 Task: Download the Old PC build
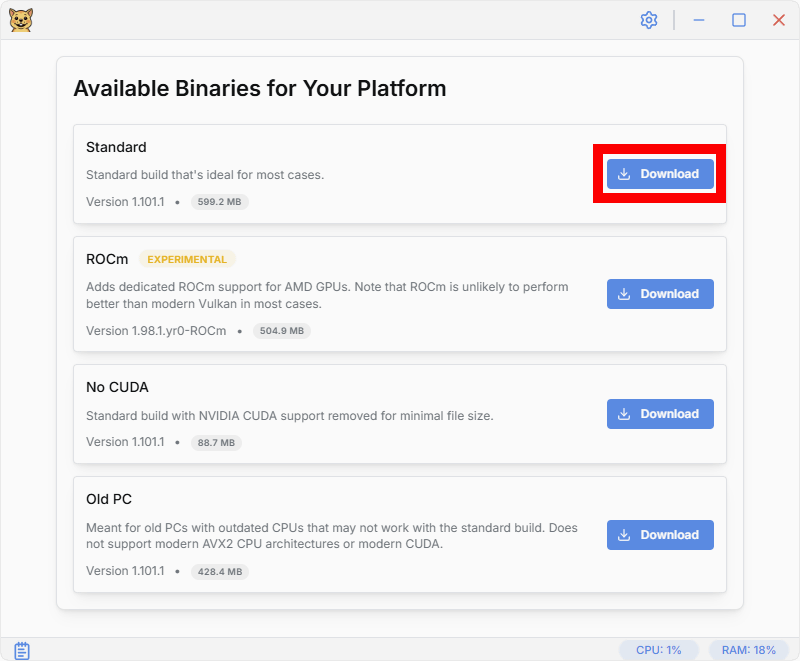tap(660, 535)
